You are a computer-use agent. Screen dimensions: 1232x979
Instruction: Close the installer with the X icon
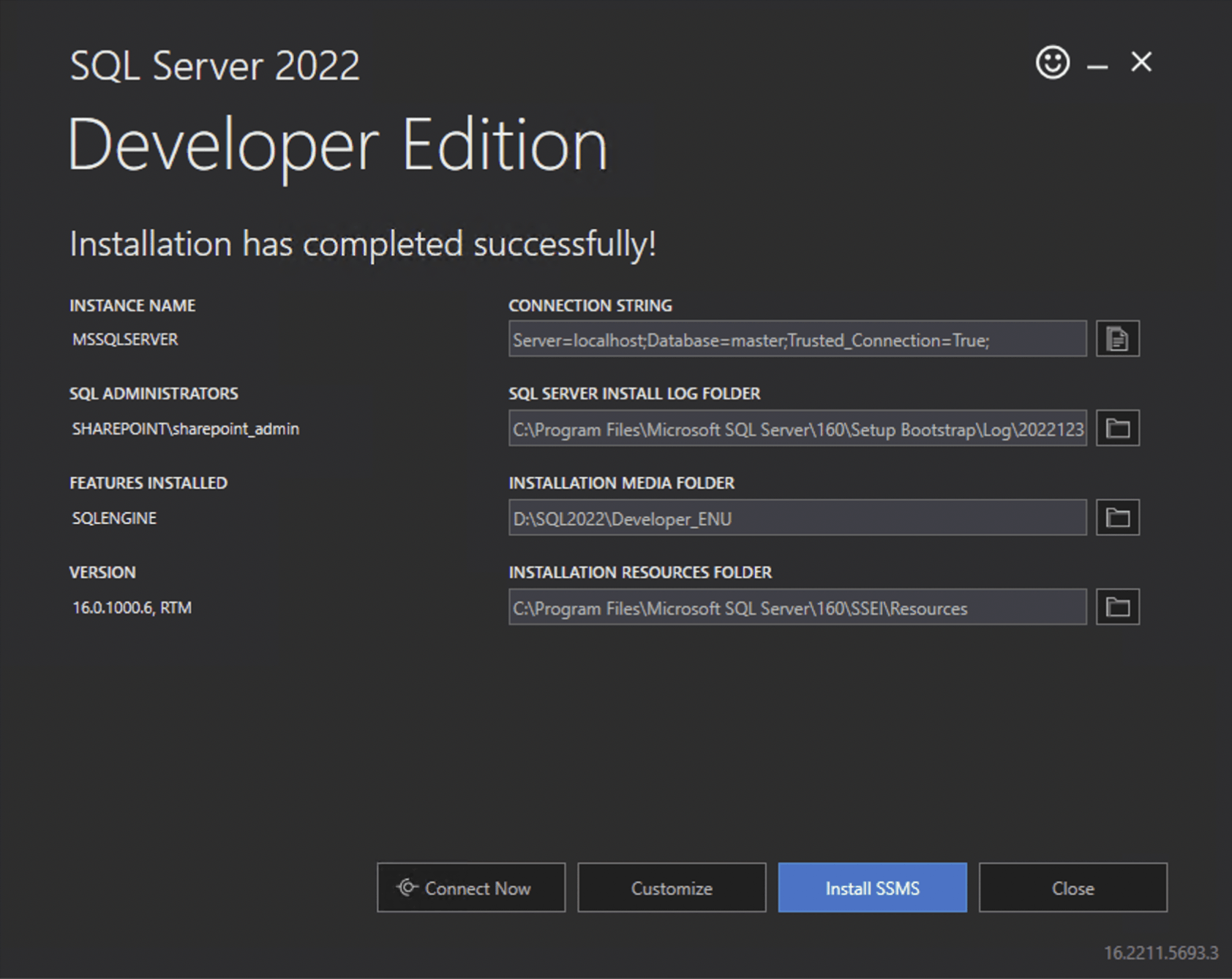coord(1141,62)
